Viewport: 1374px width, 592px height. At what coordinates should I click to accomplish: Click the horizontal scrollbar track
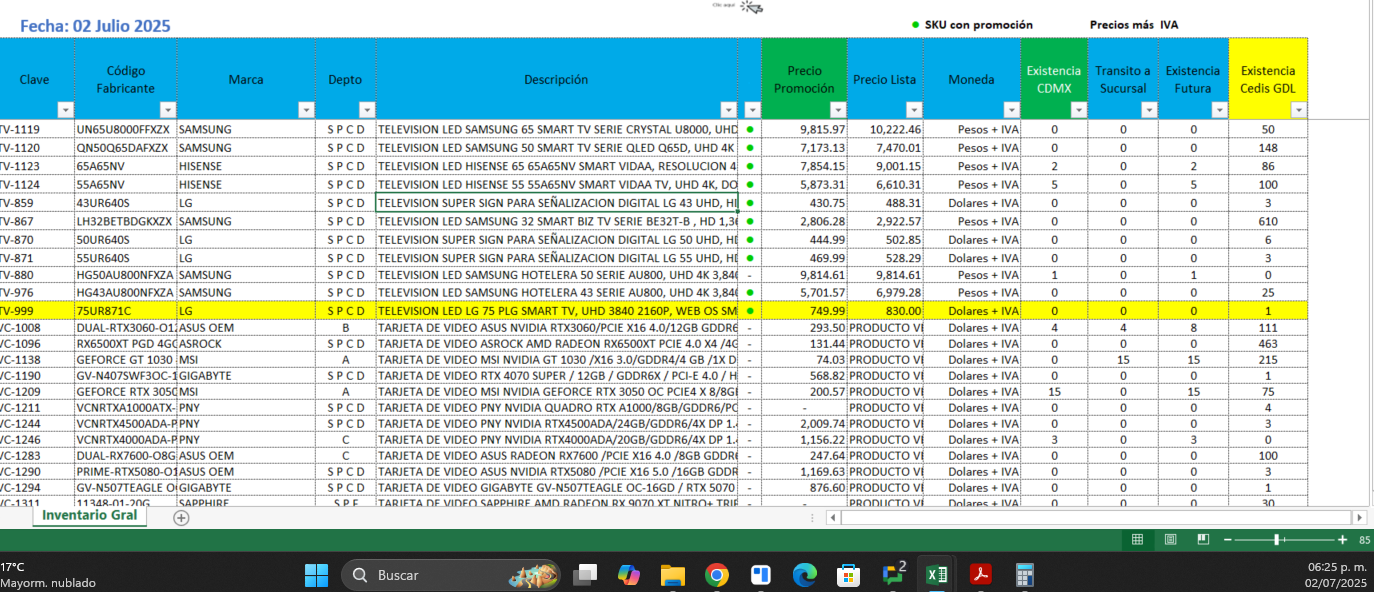[x=1097, y=517]
